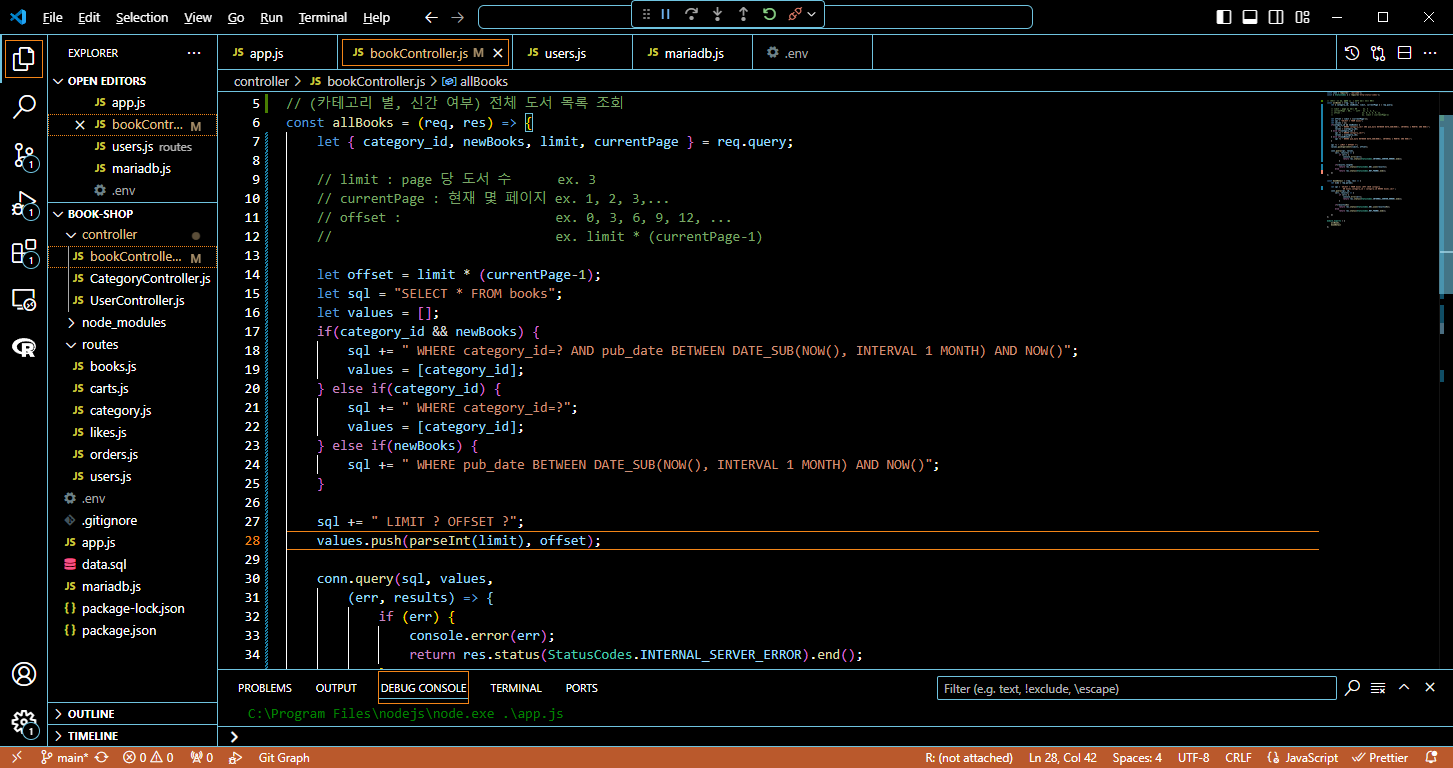Viewport: 1453px width, 768px height.
Task: Expand OUTLINE section
Action: (132, 714)
